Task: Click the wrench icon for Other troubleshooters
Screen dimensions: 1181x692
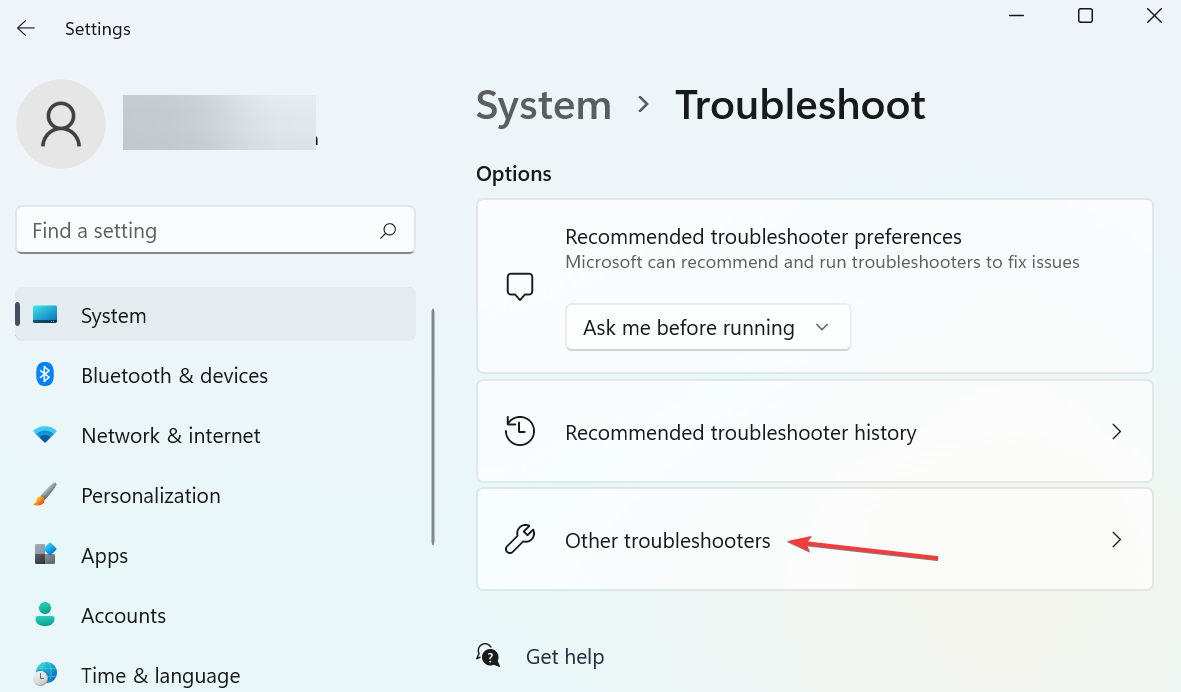Action: click(520, 540)
